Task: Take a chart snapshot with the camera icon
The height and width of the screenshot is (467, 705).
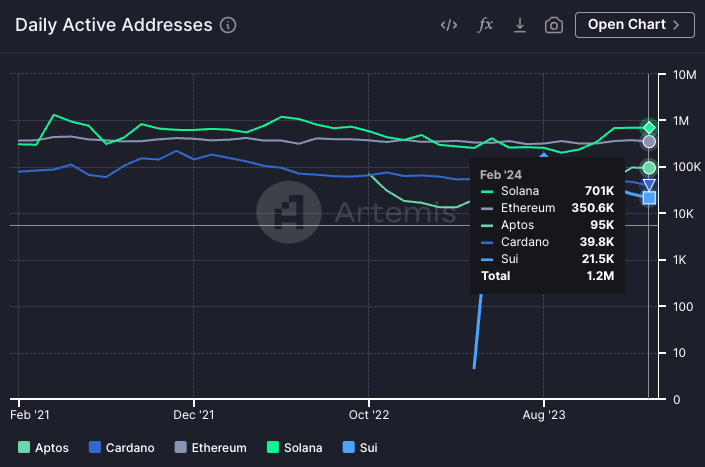Action: (554, 25)
